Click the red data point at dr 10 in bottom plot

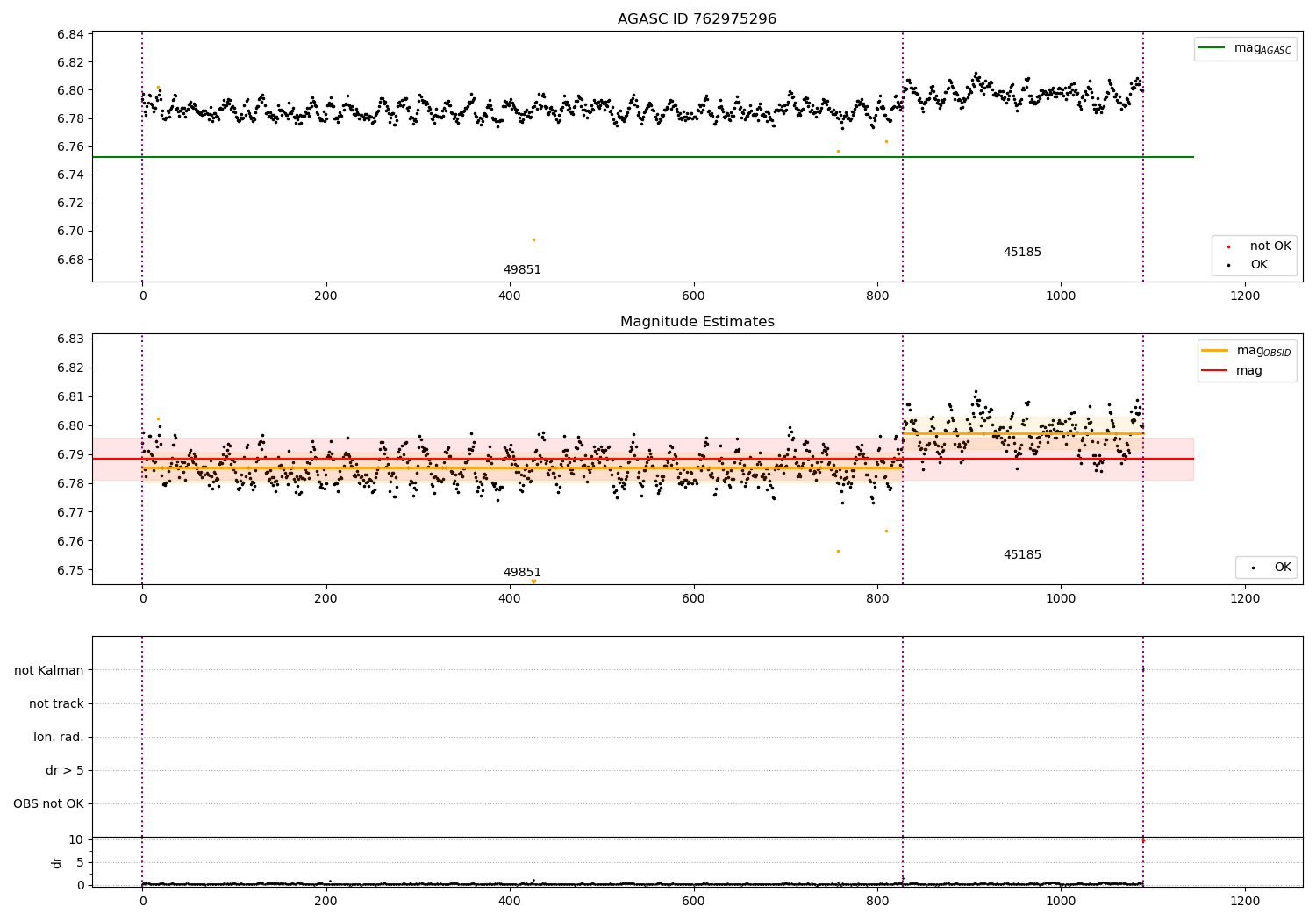1142,840
